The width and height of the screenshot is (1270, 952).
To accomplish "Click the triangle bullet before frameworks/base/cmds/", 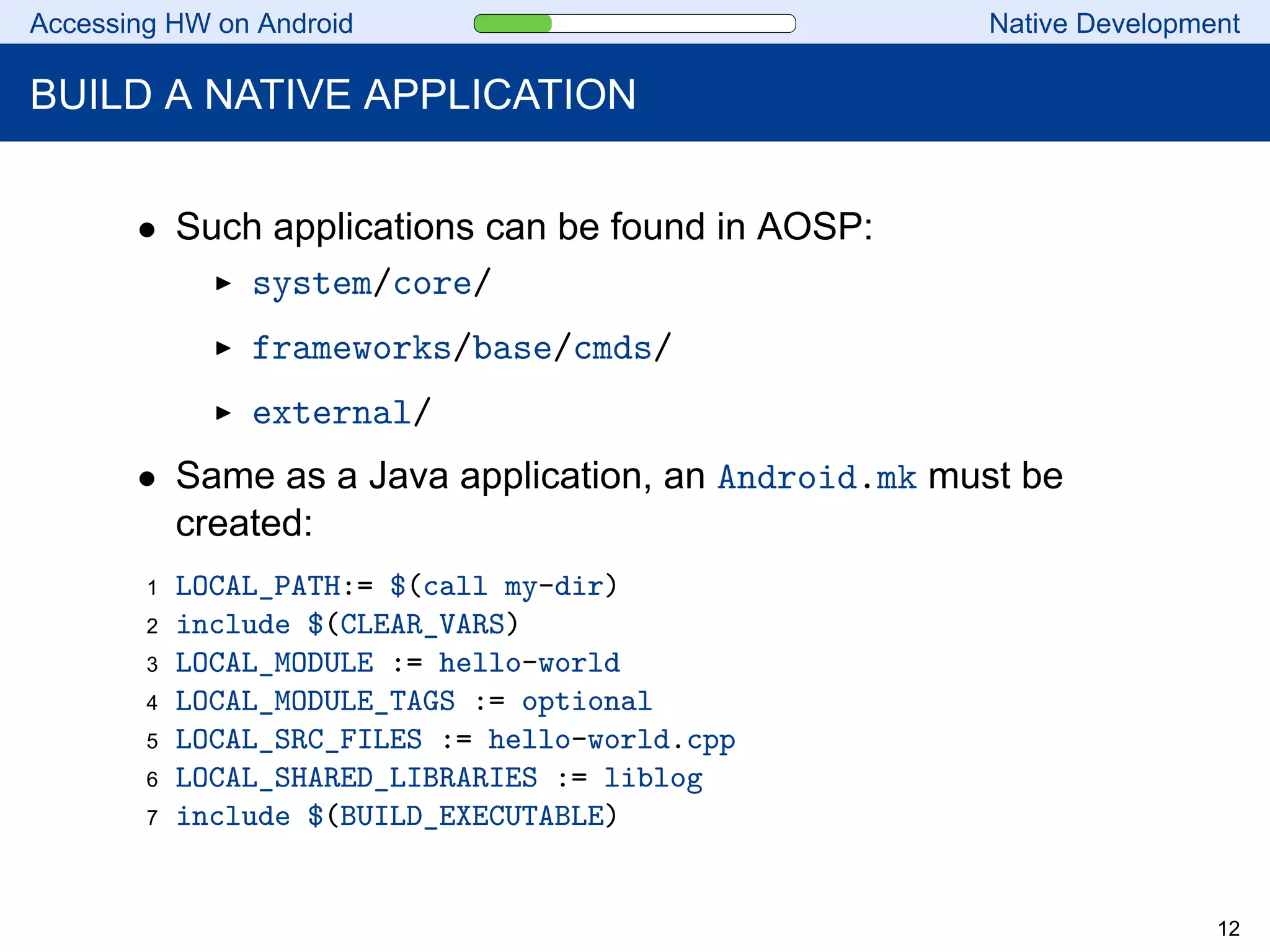I will pyautogui.click(x=223, y=348).
